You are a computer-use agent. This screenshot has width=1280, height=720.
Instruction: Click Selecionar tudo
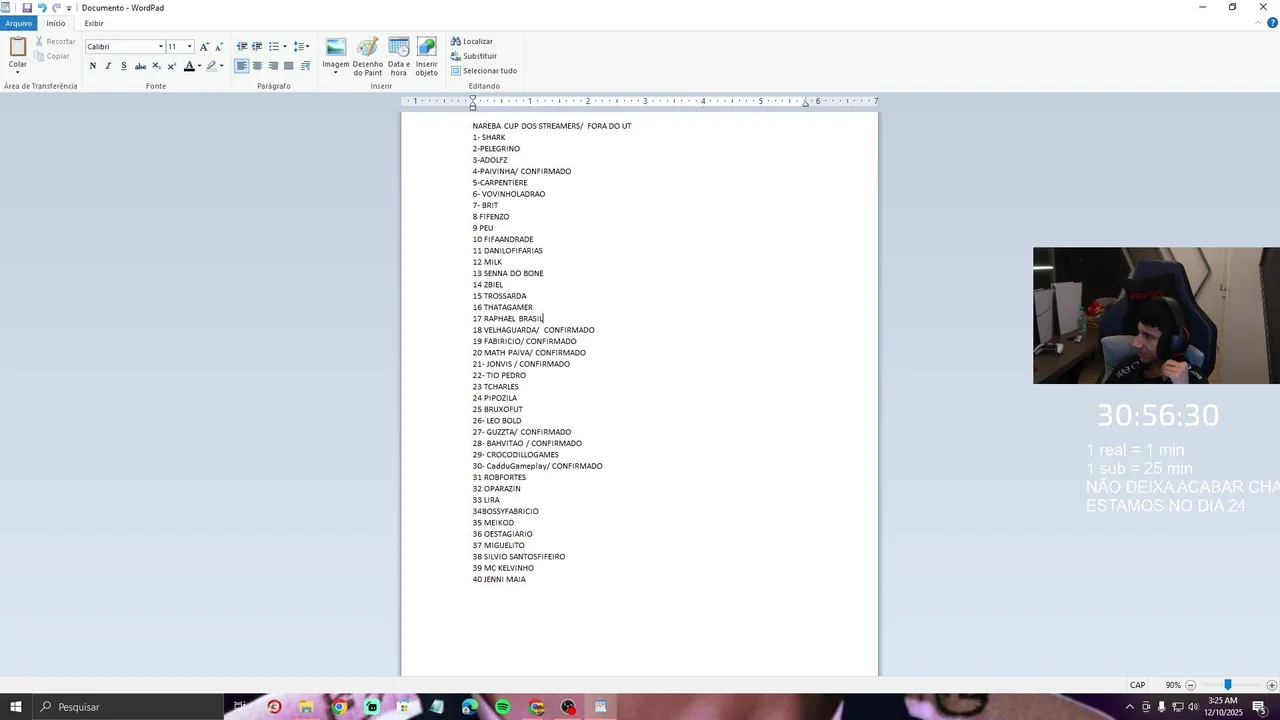484,71
